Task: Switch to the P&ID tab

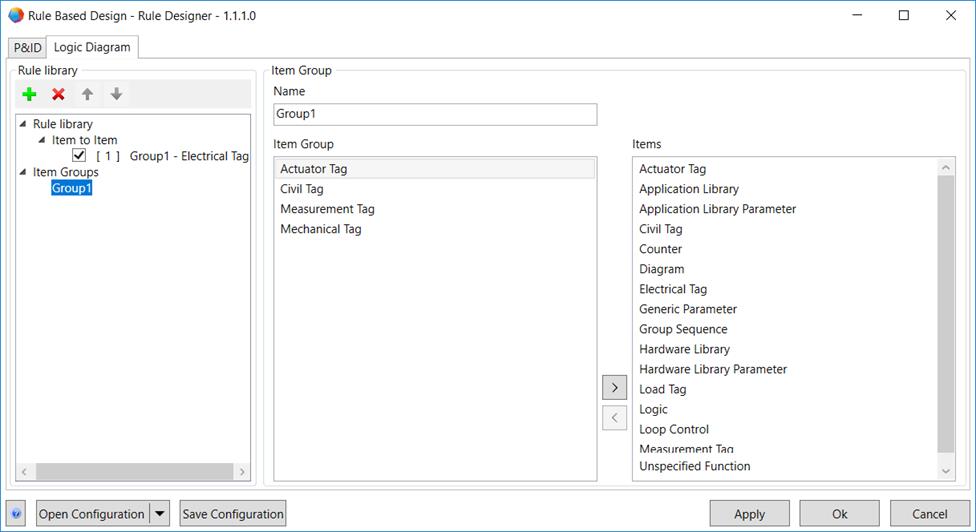Action: pyautogui.click(x=27, y=47)
